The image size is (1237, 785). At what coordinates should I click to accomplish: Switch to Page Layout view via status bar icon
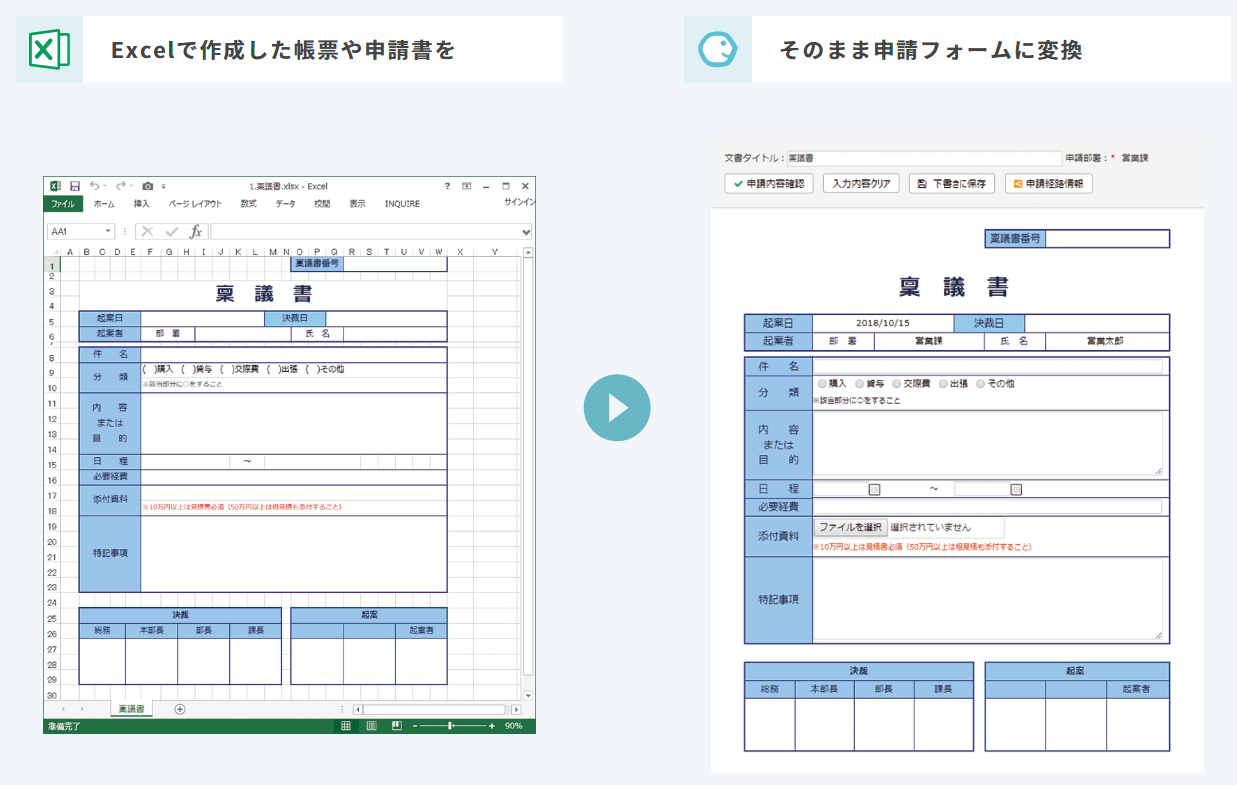[x=369, y=724]
